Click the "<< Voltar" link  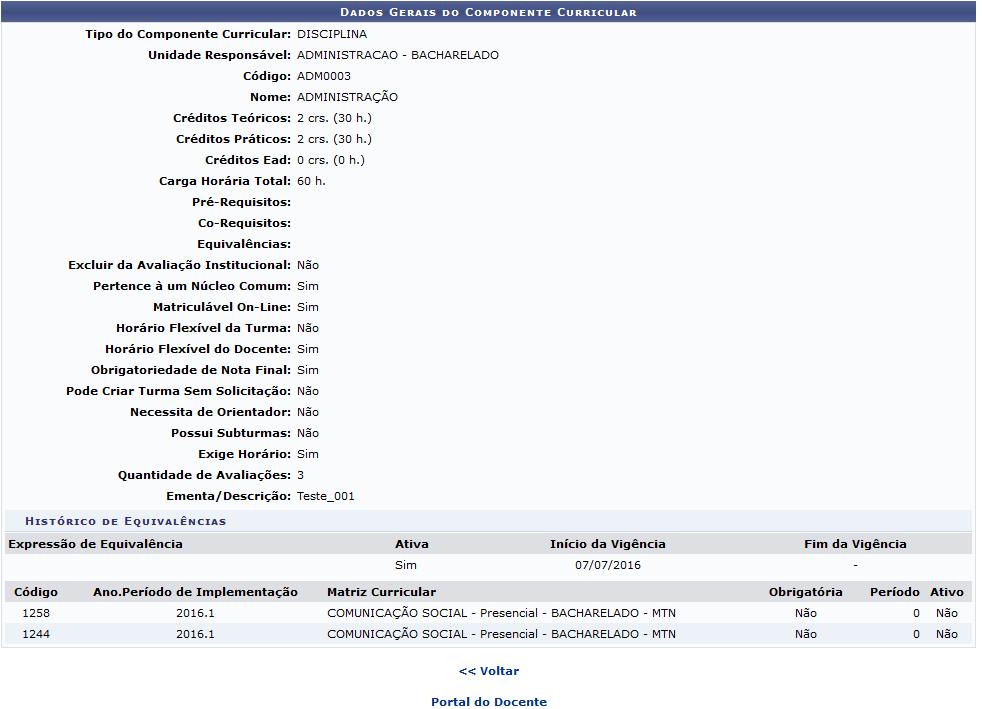(x=489, y=671)
